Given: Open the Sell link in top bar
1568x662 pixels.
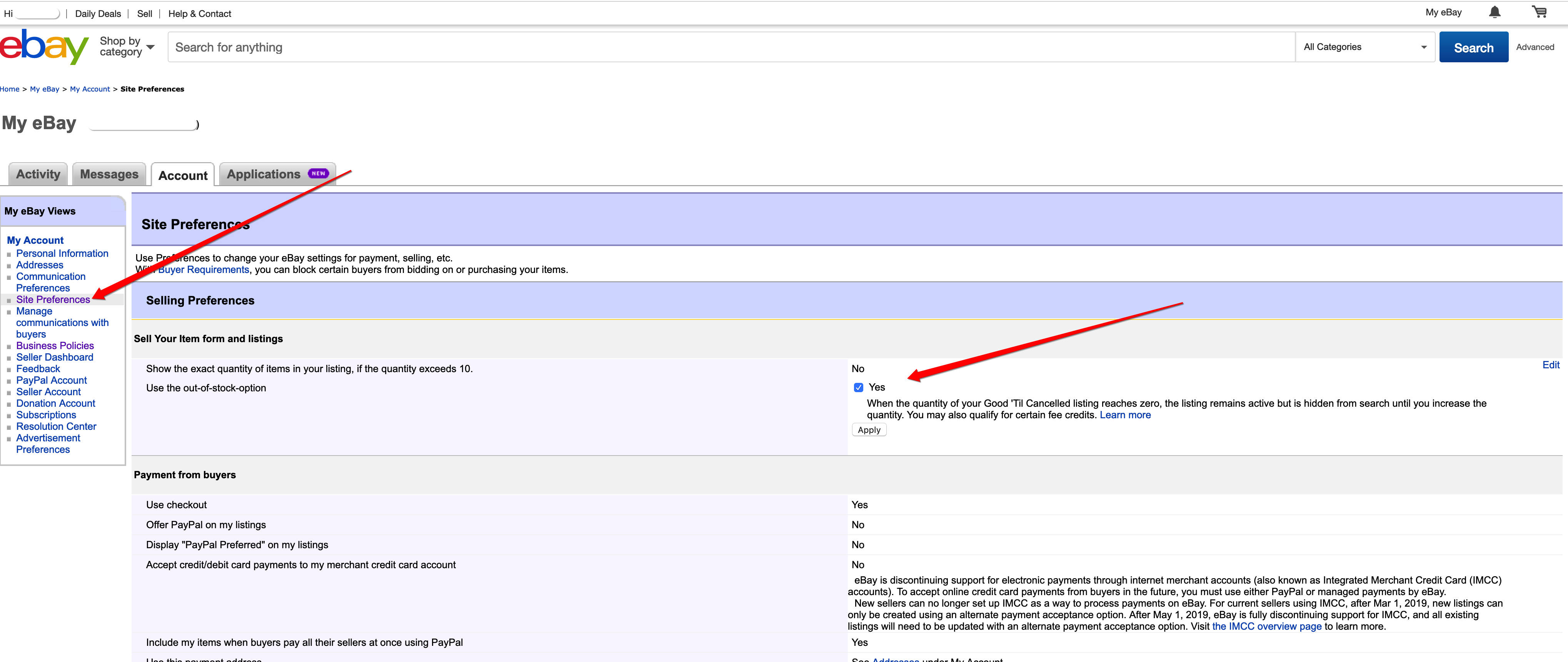Looking at the screenshot, I should click(144, 13).
